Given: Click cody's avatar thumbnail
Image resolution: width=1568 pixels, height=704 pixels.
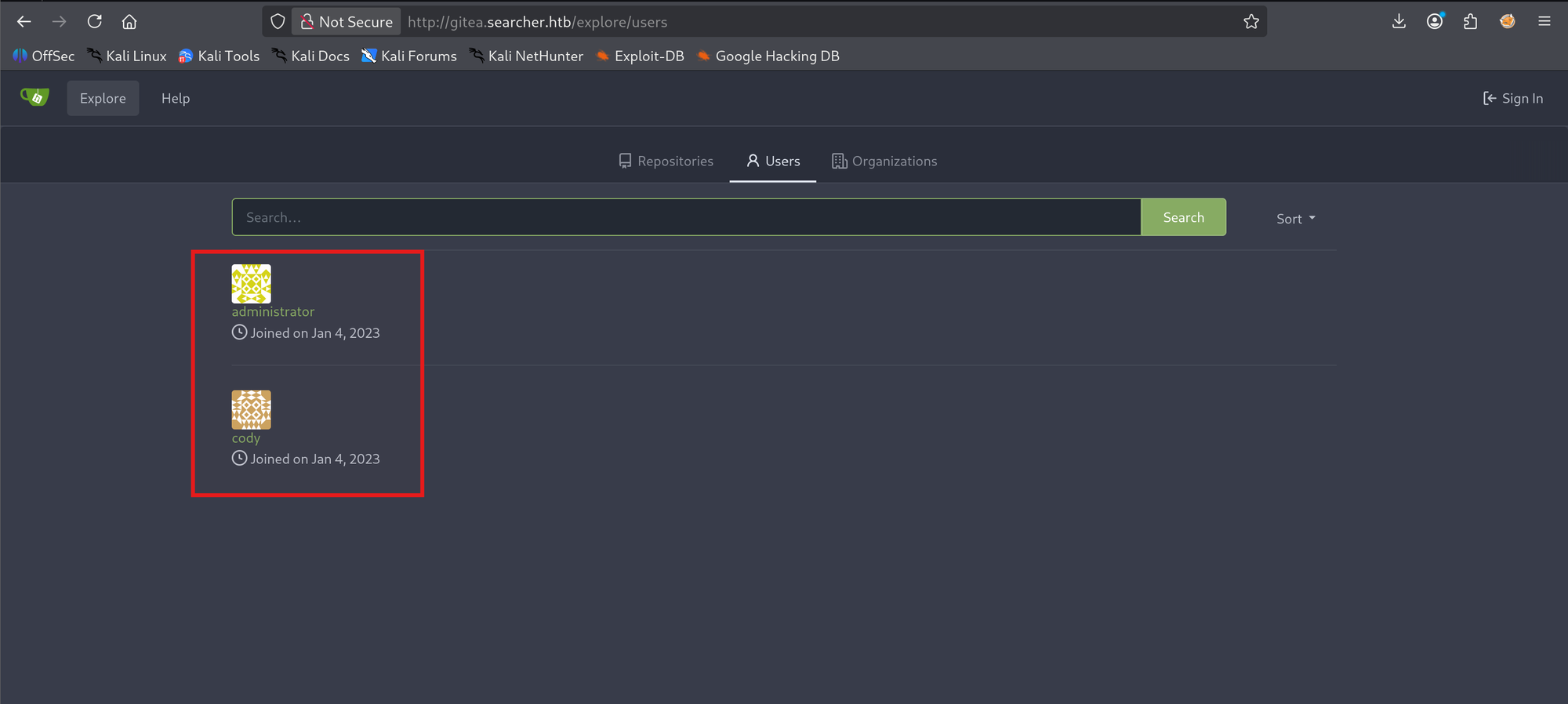Looking at the screenshot, I should (x=251, y=409).
